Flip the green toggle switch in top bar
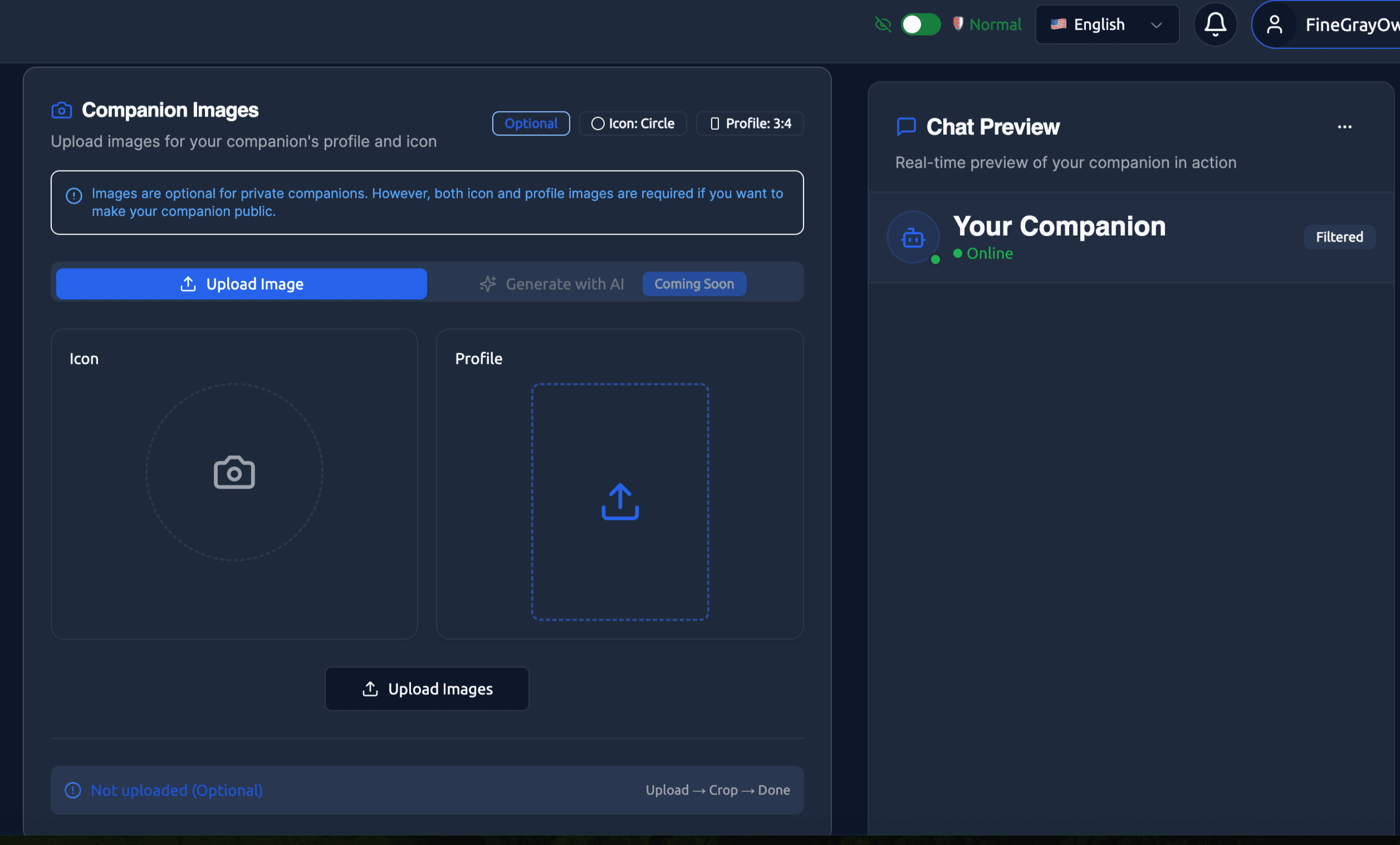 [920, 25]
